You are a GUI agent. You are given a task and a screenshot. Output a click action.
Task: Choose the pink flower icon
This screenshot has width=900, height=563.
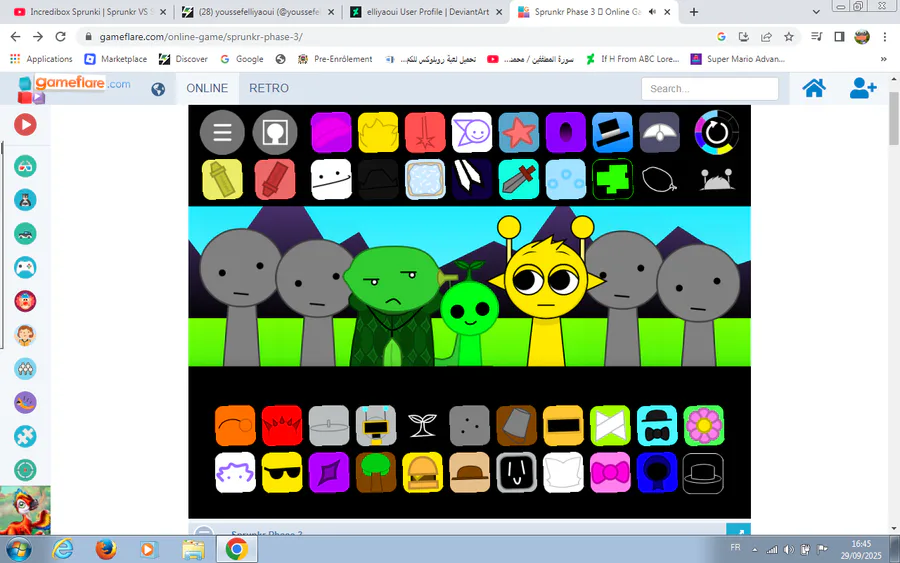click(x=704, y=426)
